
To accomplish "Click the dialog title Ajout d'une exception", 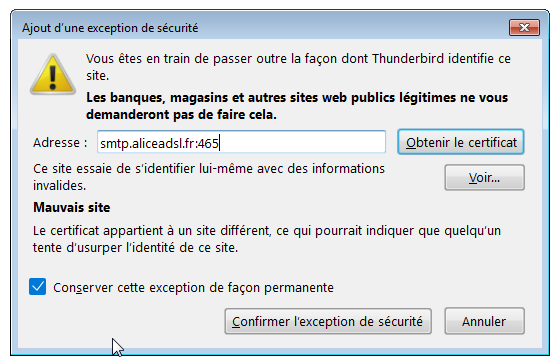I will (110, 28).
